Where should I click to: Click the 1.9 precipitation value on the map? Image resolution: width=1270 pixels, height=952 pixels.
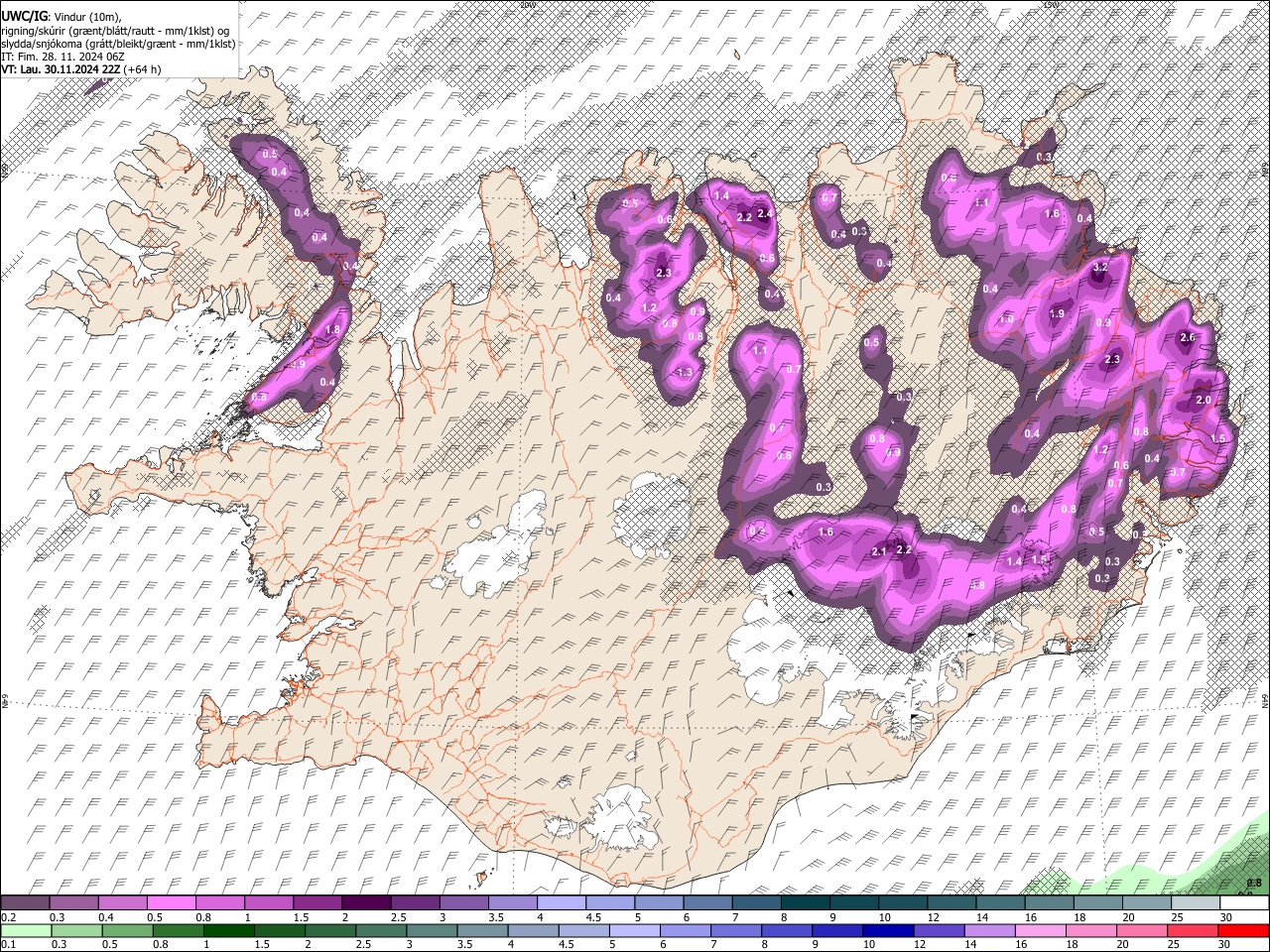(1057, 313)
